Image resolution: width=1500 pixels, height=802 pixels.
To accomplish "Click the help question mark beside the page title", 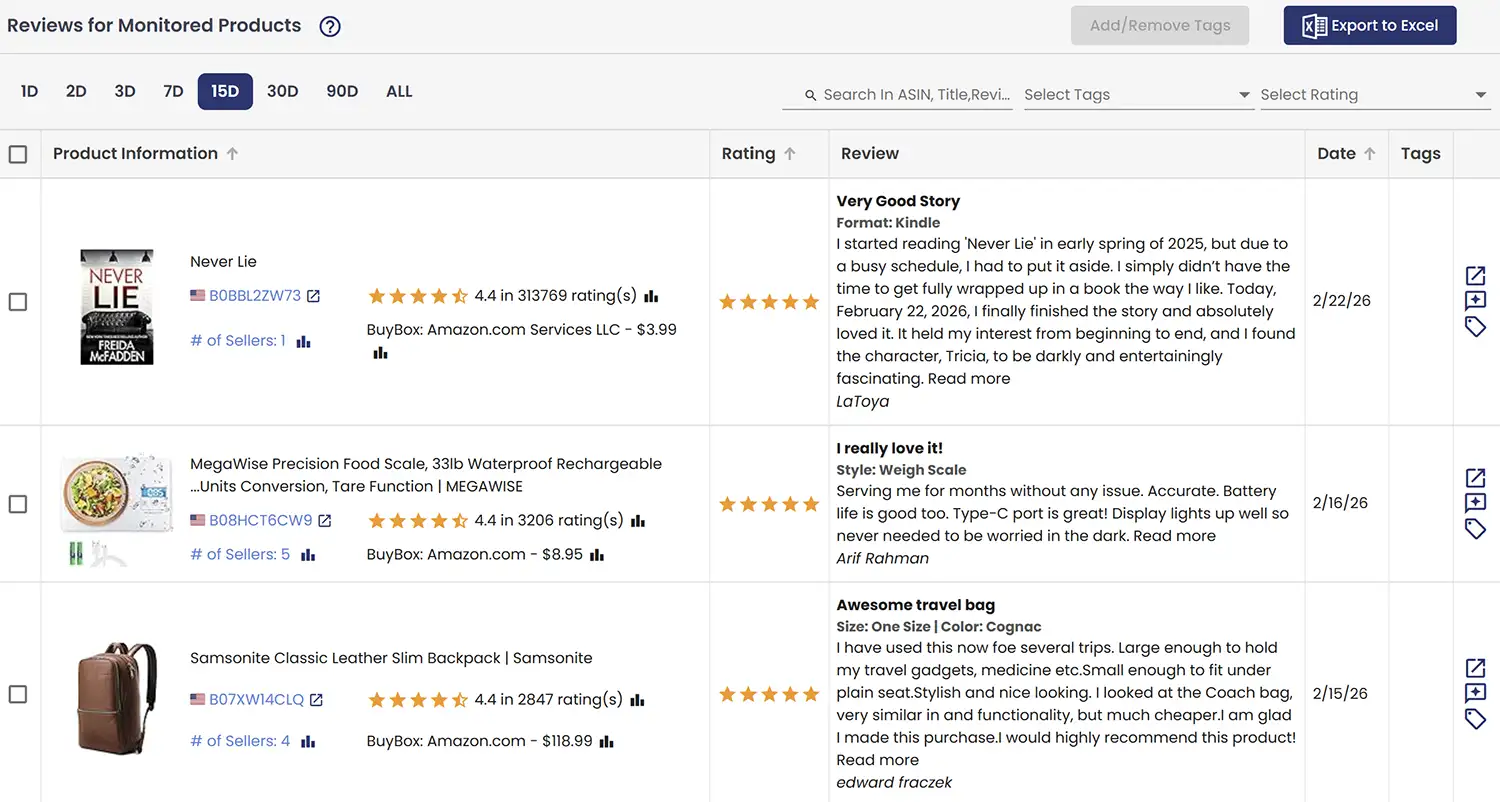I will [329, 26].
